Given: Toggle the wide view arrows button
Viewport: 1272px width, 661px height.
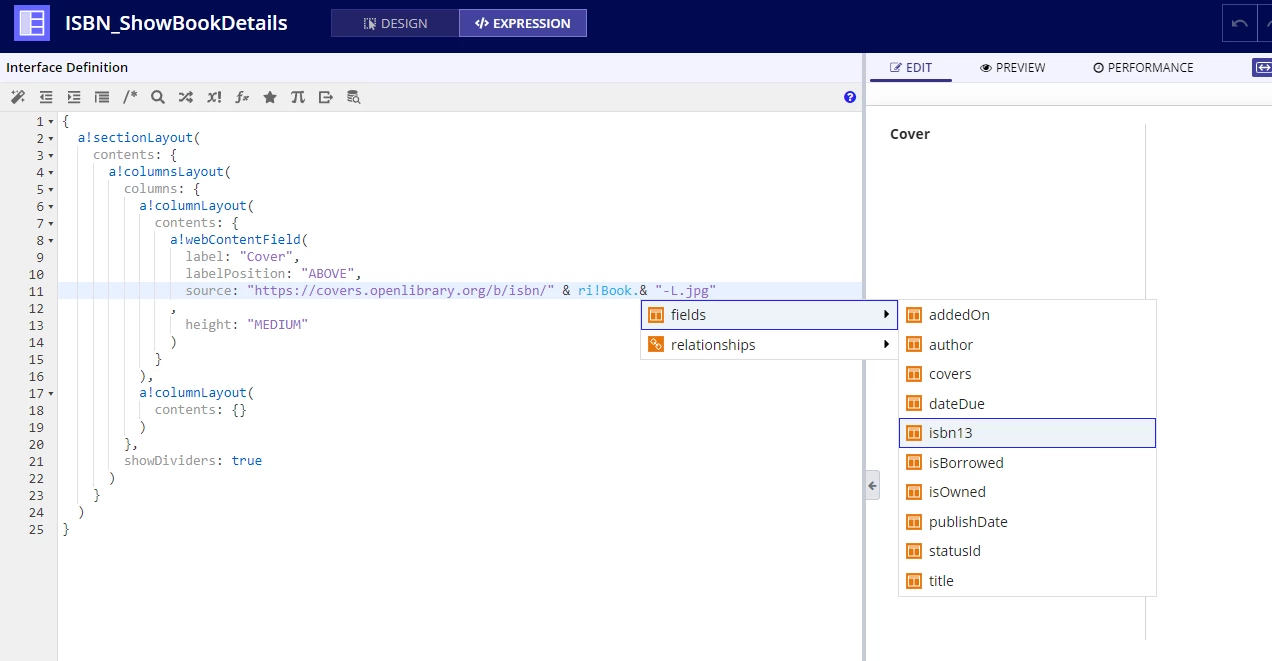Looking at the screenshot, I should (x=1262, y=67).
